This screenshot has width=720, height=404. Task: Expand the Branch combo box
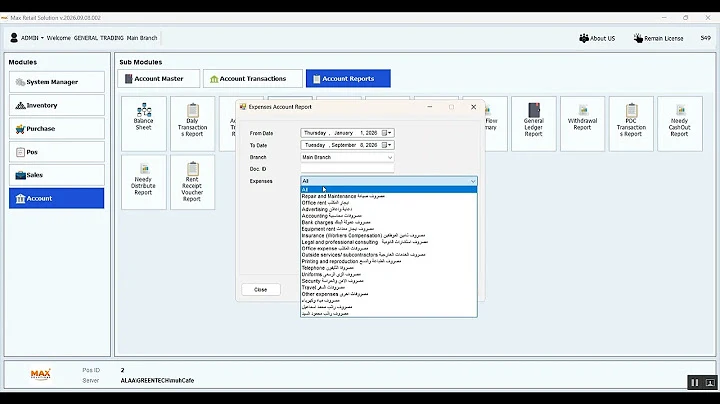348,157
